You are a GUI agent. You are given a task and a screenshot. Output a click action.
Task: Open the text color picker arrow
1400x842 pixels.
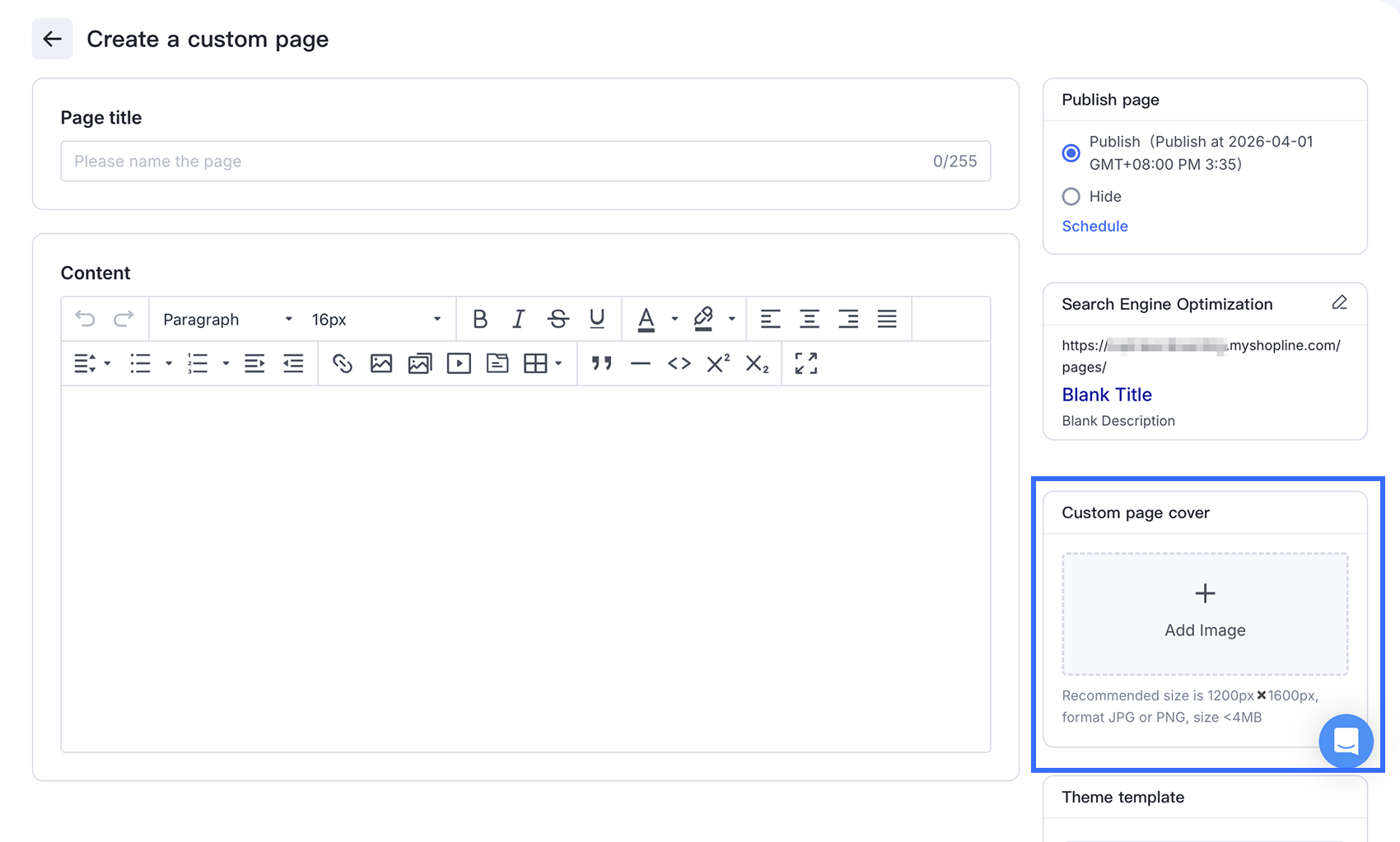[x=674, y=319]
